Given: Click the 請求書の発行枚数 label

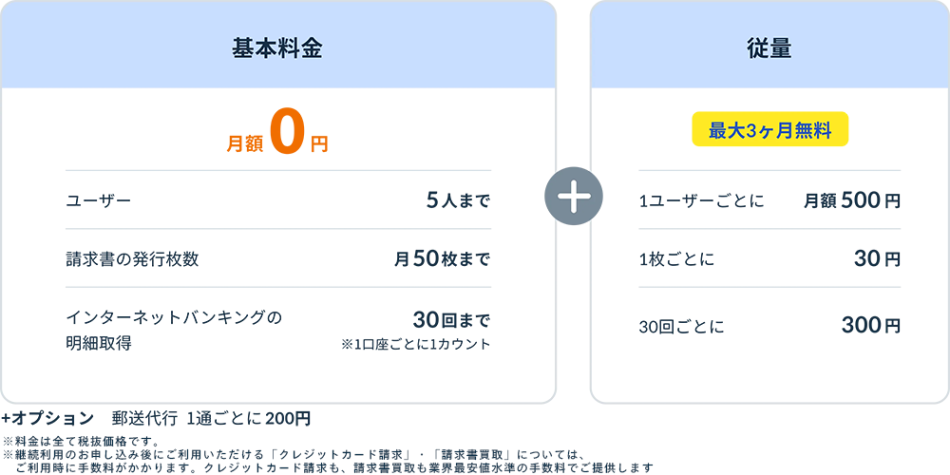Looking at the screenshot, I should click(x=132, y=259).
